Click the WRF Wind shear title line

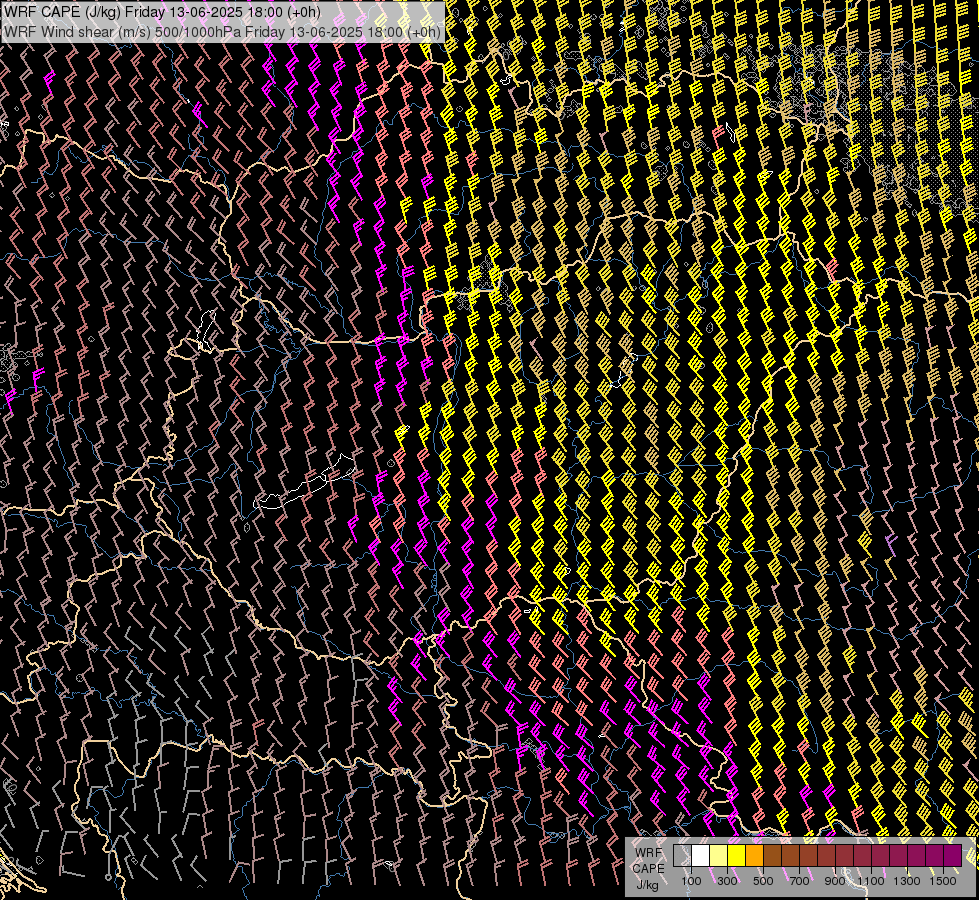222,32
